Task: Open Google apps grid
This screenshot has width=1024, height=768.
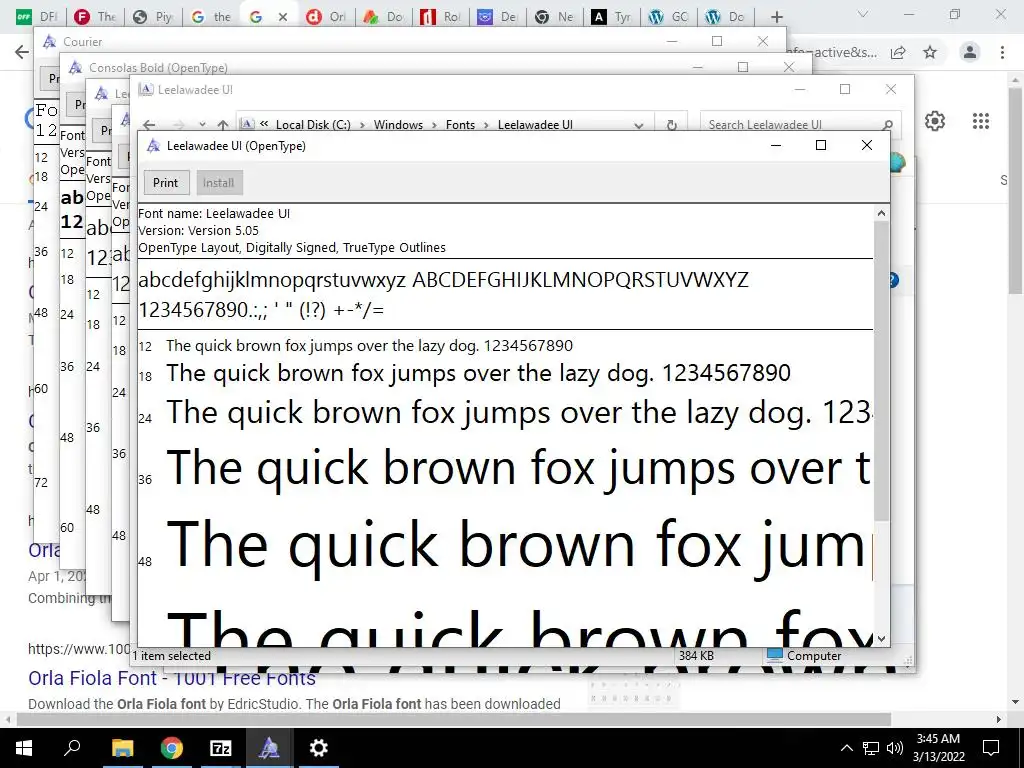Action: coord(981,121)
